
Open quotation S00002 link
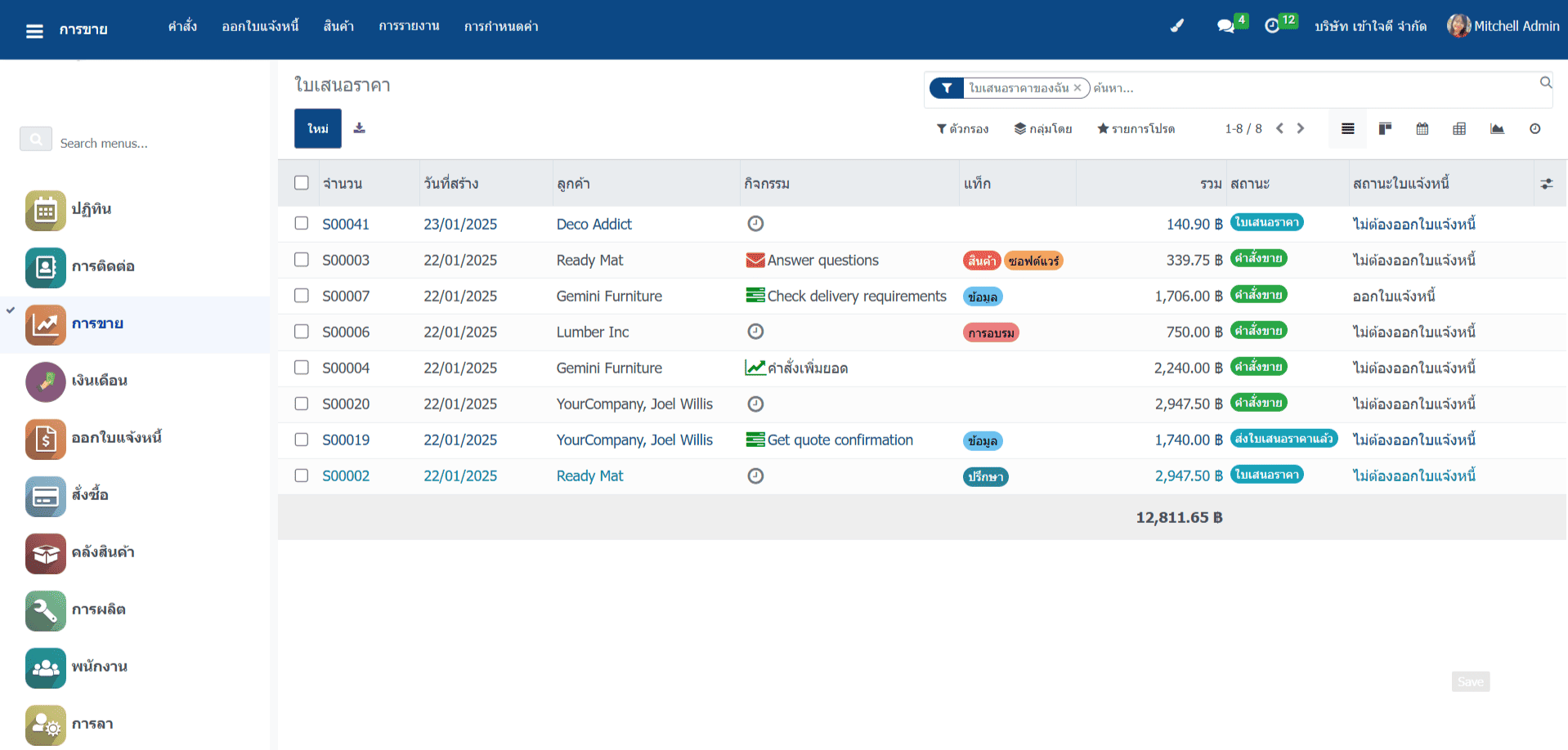tap(346, 475)
